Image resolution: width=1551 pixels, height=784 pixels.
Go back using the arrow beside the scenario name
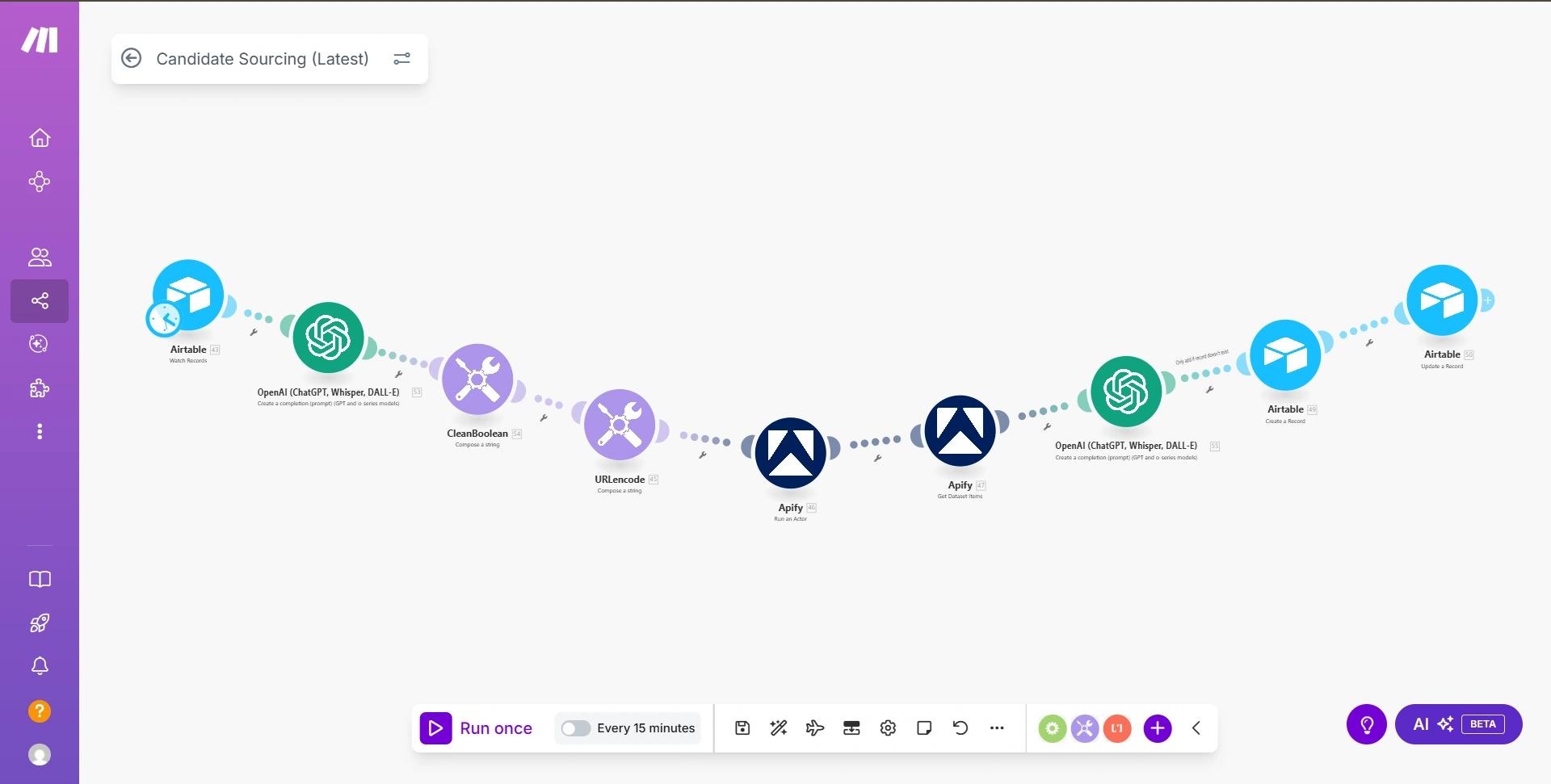(131, 58)
